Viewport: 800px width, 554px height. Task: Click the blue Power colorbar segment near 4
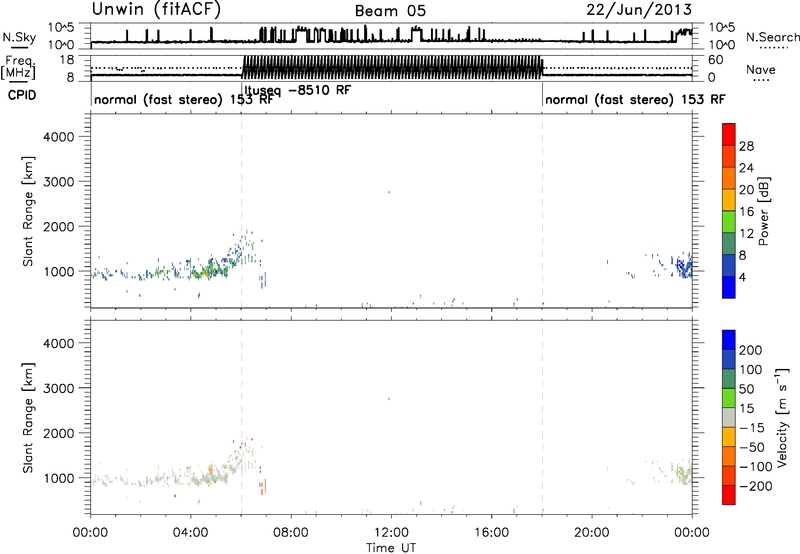pyautogui.click(x=729, y=287)
